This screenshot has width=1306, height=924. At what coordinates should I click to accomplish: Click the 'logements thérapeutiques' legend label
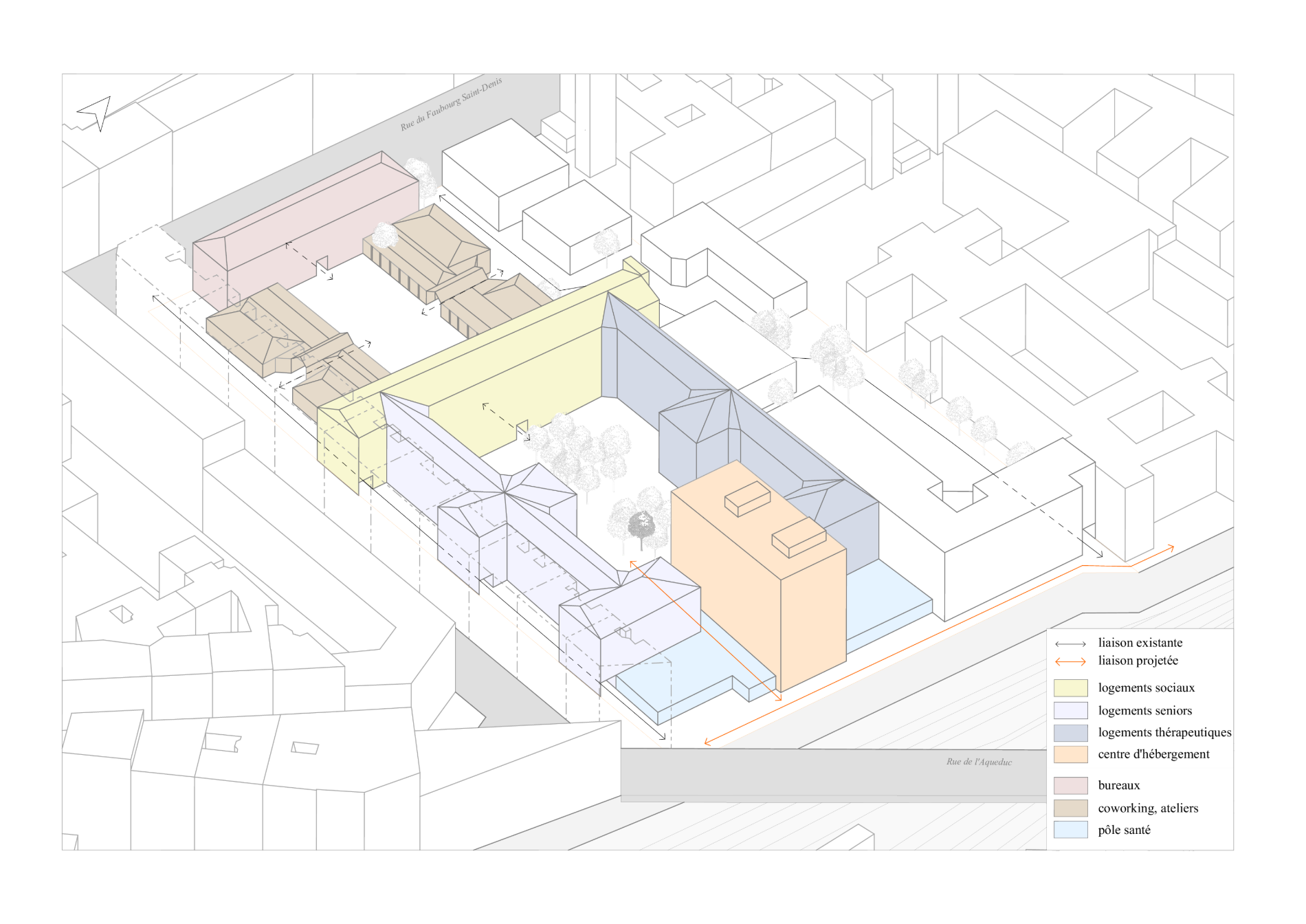click(1164, 732)
